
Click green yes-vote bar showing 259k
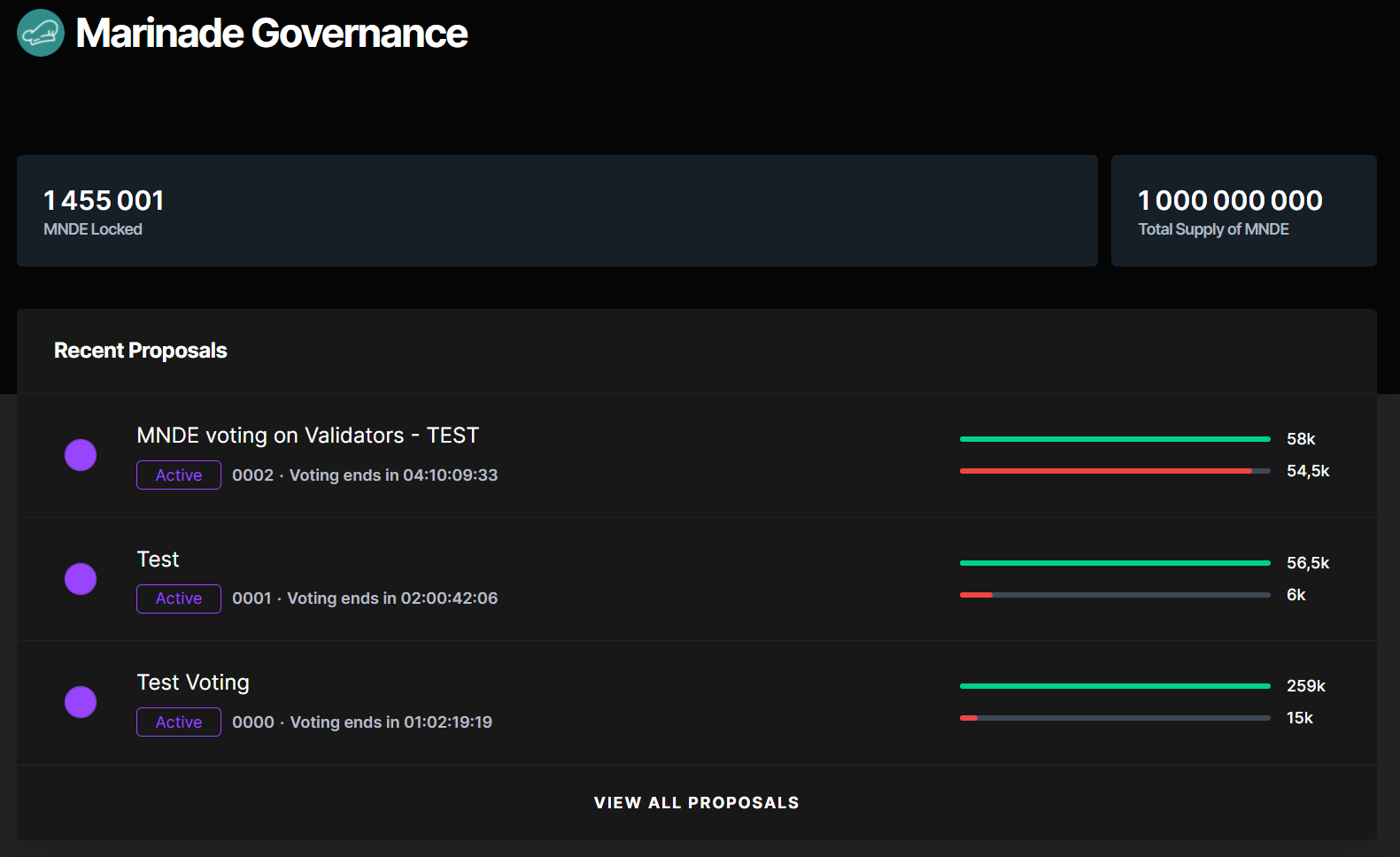tap(1115, 686)
